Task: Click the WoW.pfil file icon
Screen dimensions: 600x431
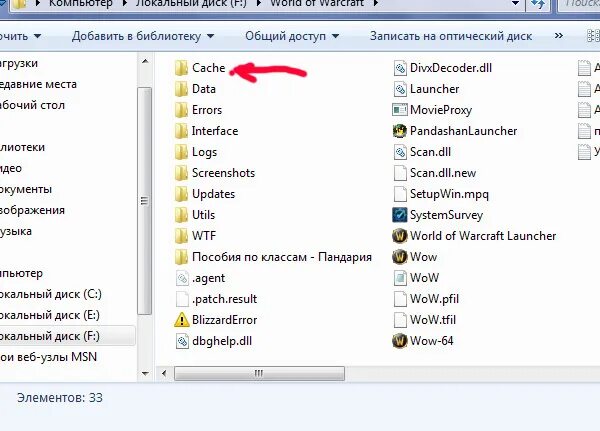Action: (x=400, y=299)
